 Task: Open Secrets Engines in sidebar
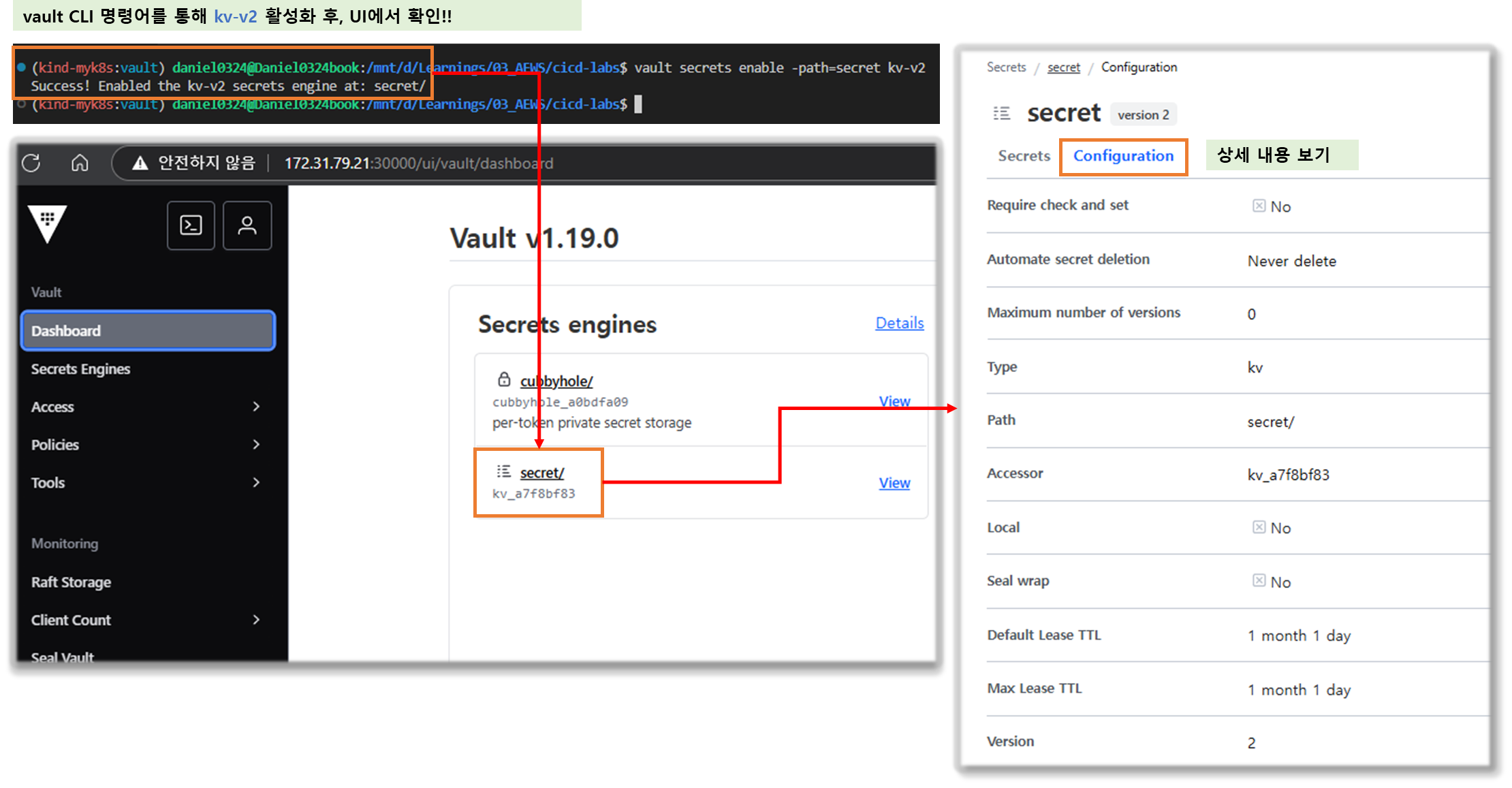point(80,369)
